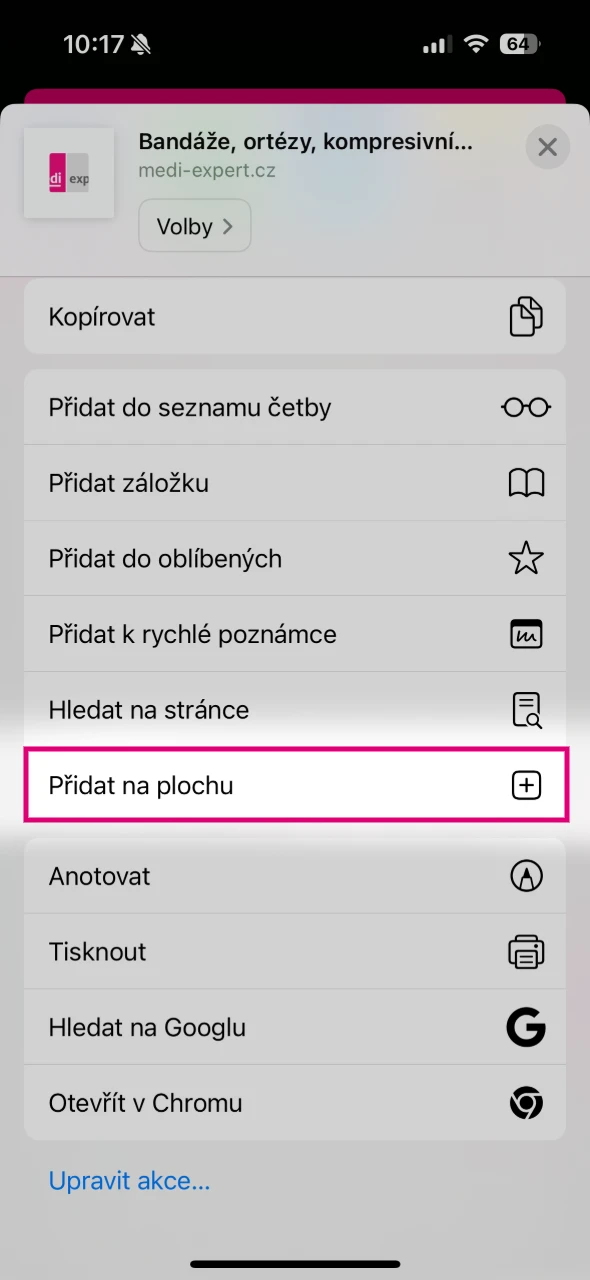Viewport: 590px width, 1280px height.
Task: Tap the find-on-page magnifier icon
Action: pos(526,710)
